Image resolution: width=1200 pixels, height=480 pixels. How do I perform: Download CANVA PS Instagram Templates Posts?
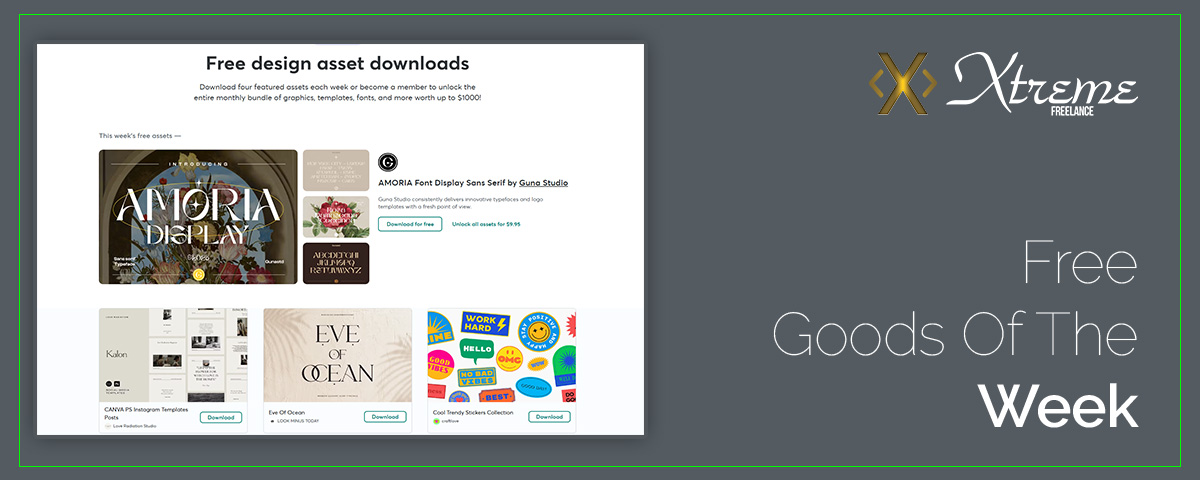(x=221, y=417)
